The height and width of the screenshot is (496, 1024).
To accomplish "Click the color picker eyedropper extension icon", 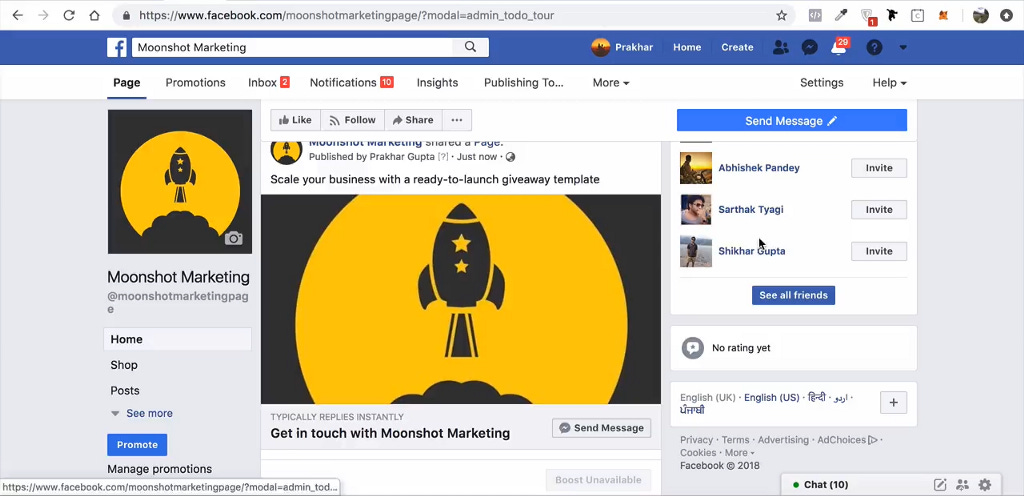I will [841, 15].
